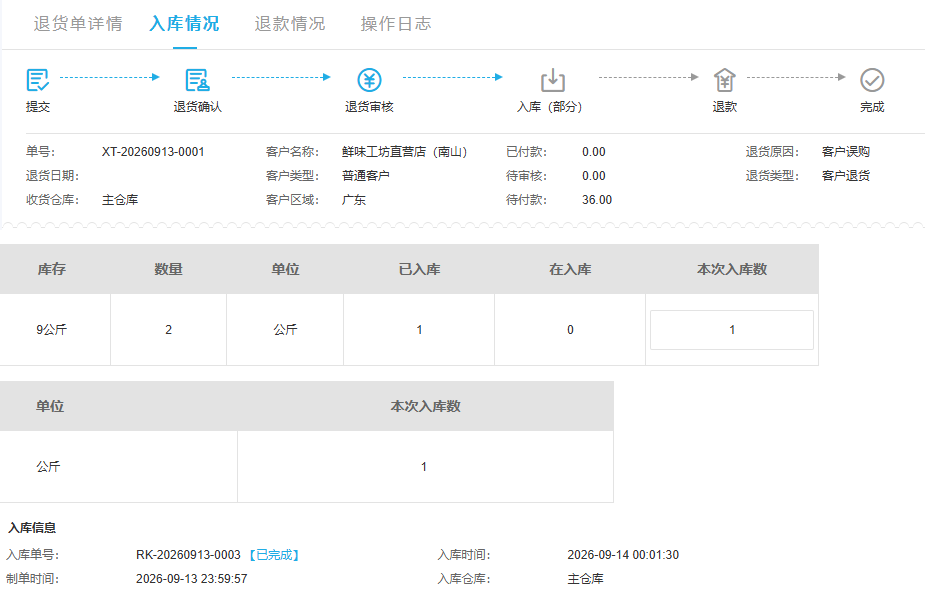Click the 入库 (部分) download step icon
Image resolution: width=925 pixels, height=597 pixels.
tap(553, 80)
